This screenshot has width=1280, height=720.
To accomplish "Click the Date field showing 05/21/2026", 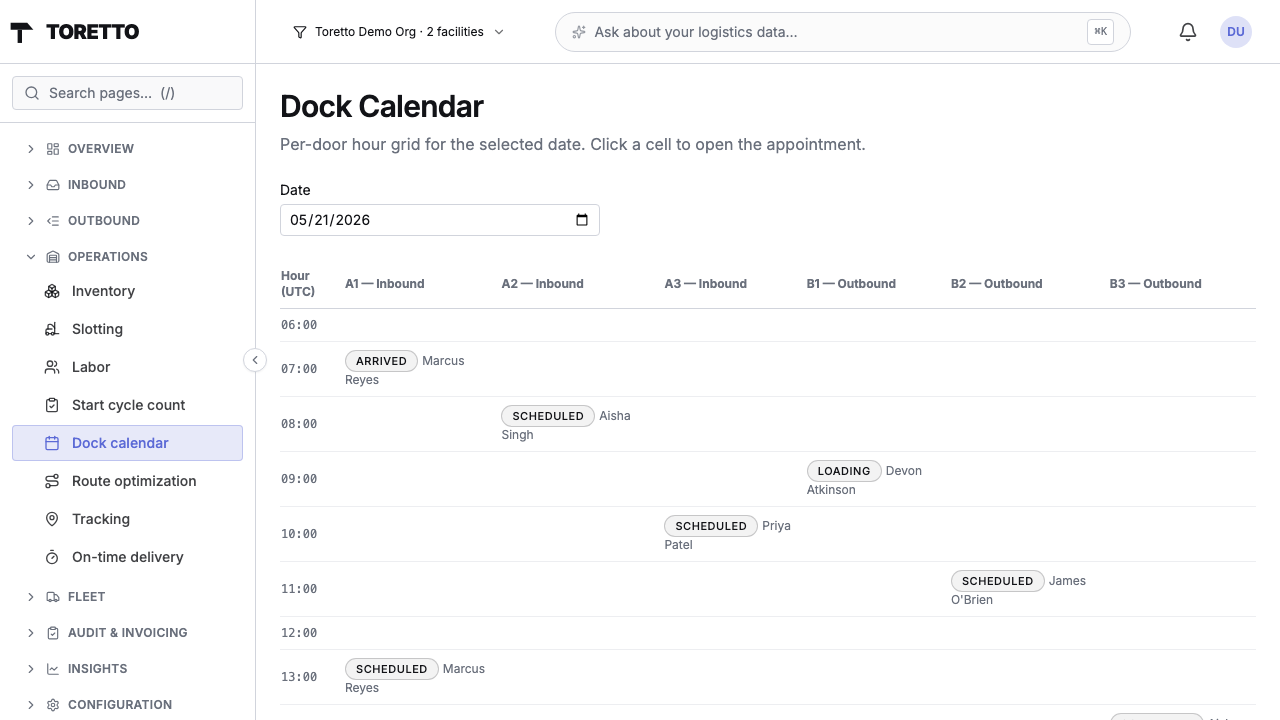I will 440,220.
